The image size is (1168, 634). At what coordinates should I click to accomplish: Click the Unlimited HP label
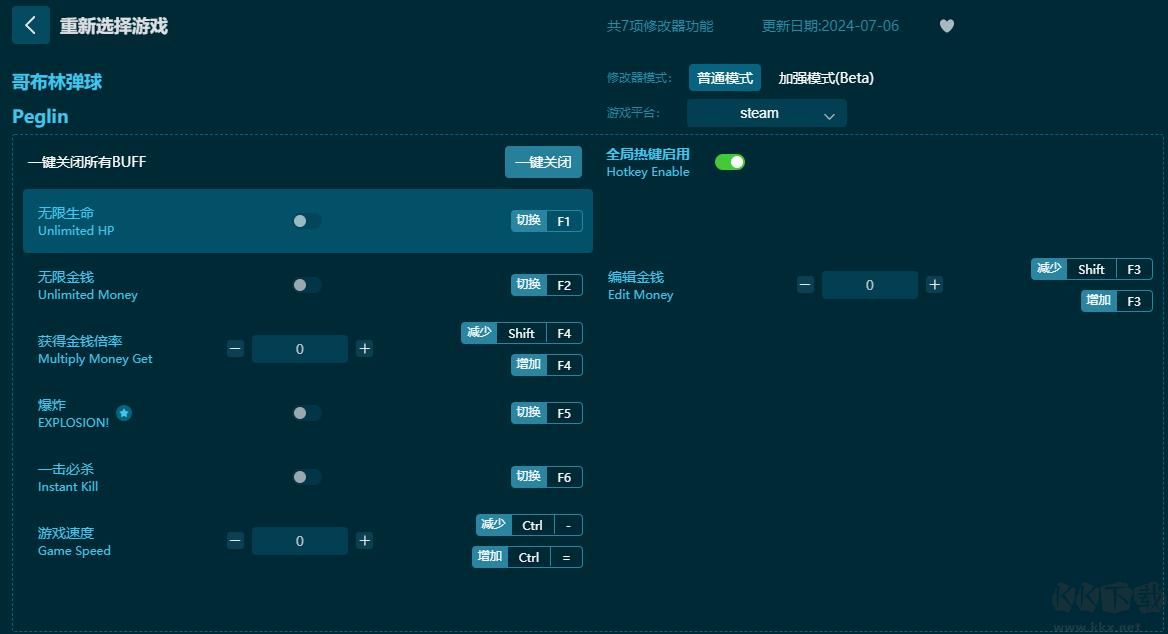(x=76, y=231)
